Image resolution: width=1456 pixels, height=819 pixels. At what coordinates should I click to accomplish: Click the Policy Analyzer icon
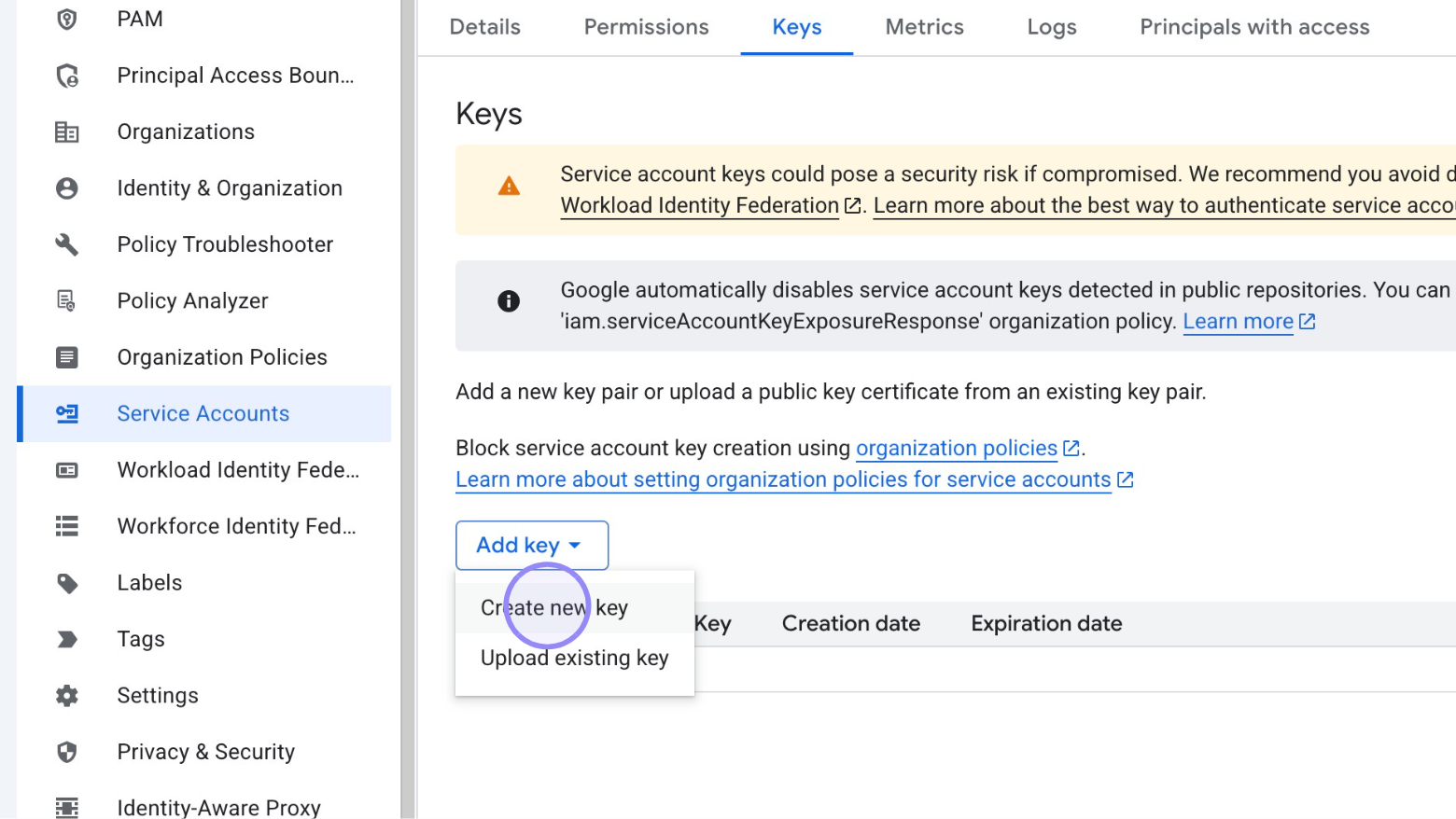[x=66, y=300]
